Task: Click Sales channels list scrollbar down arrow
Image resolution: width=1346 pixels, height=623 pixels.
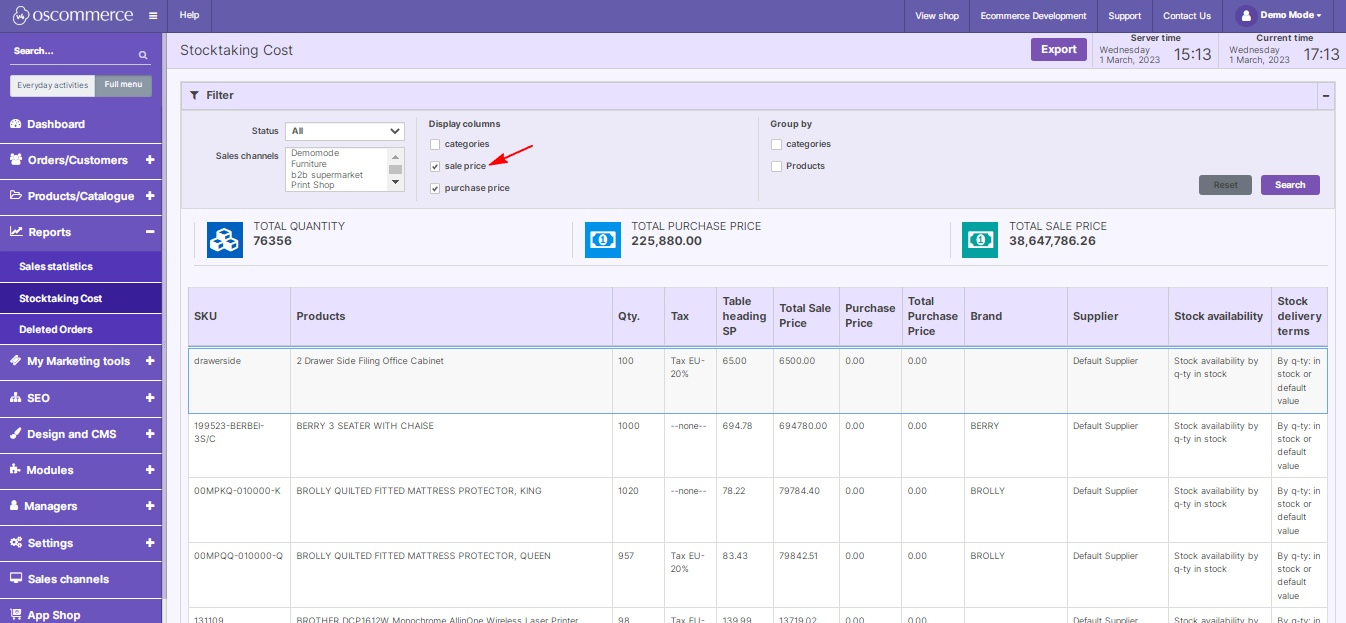Action: (396, 182)
